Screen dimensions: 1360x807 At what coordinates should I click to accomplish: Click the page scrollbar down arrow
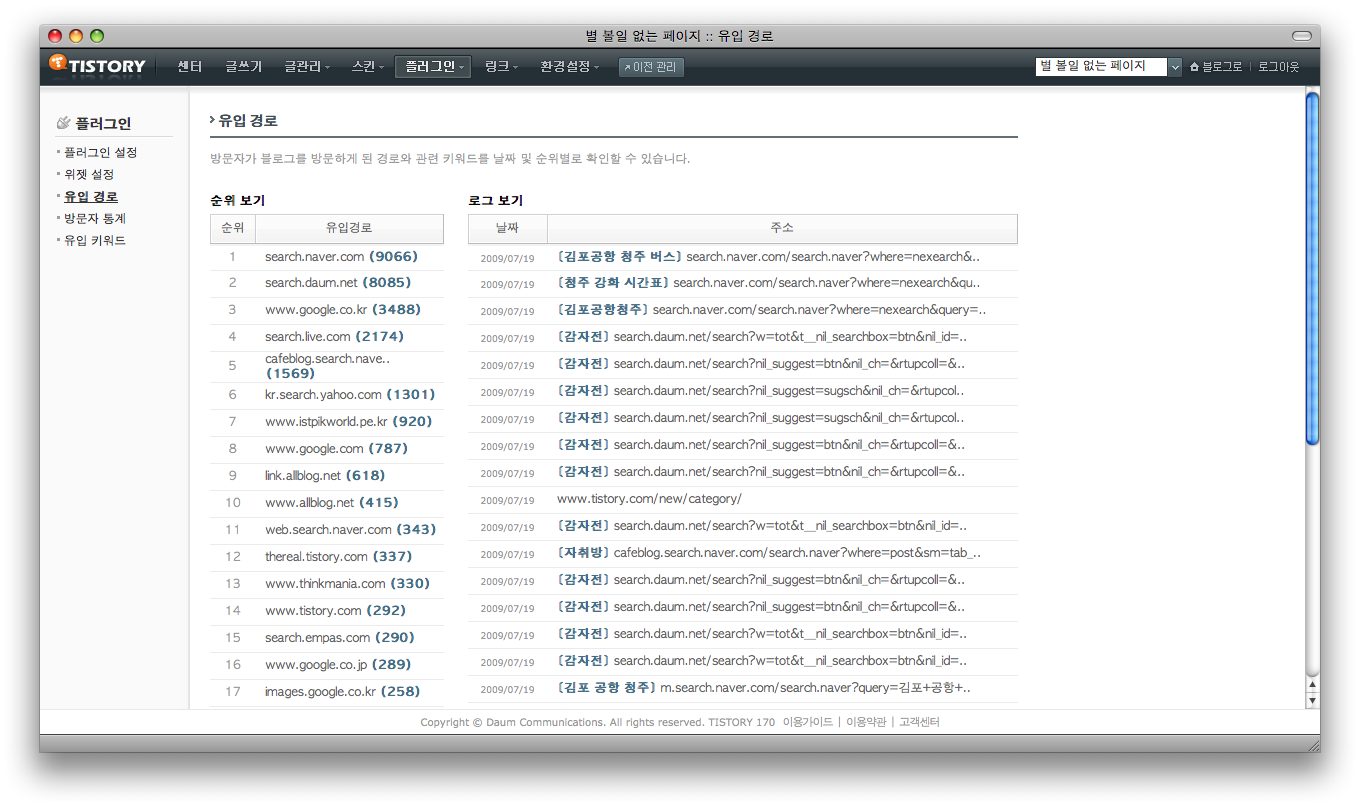1313,701
